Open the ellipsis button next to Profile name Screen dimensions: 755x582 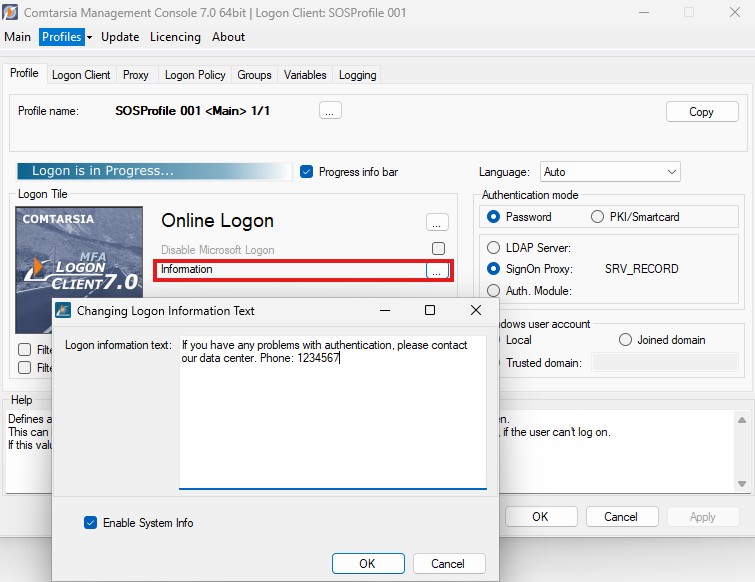[331, 111]
